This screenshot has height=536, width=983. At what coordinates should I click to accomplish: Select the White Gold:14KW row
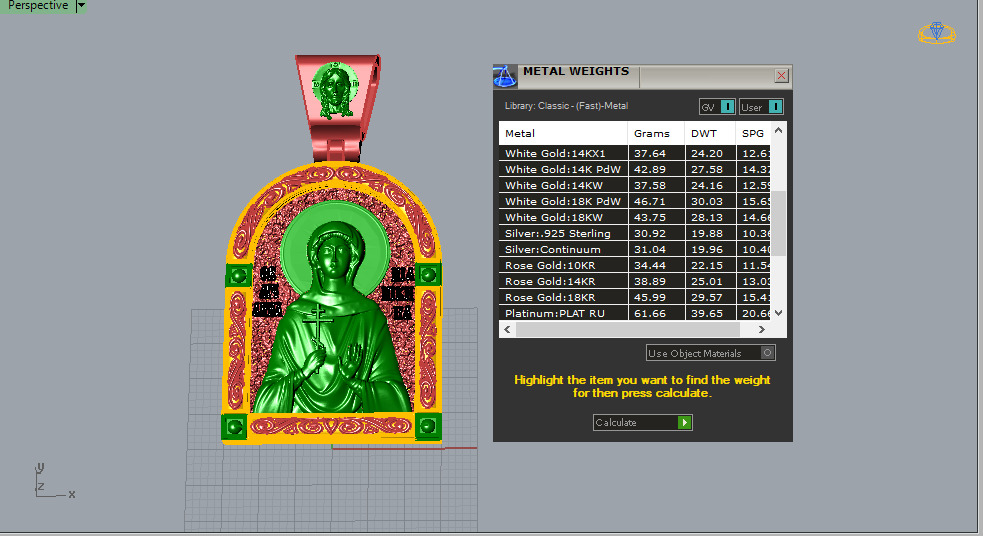click(x=634, y=185)
